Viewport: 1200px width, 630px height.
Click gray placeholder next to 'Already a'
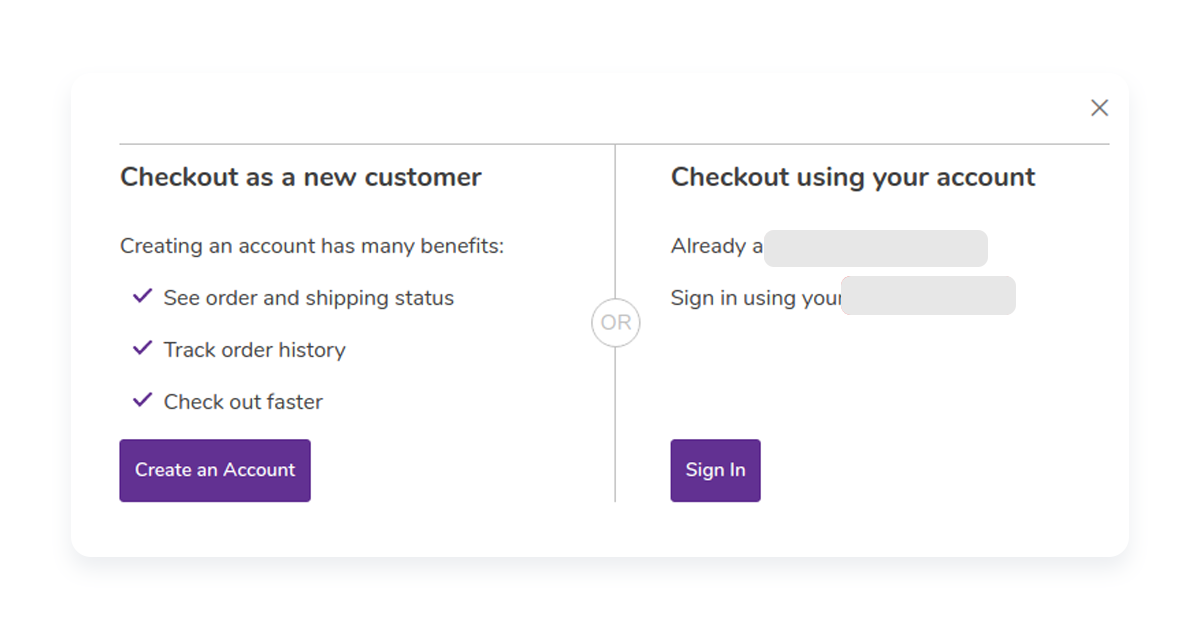click(876, 248)
